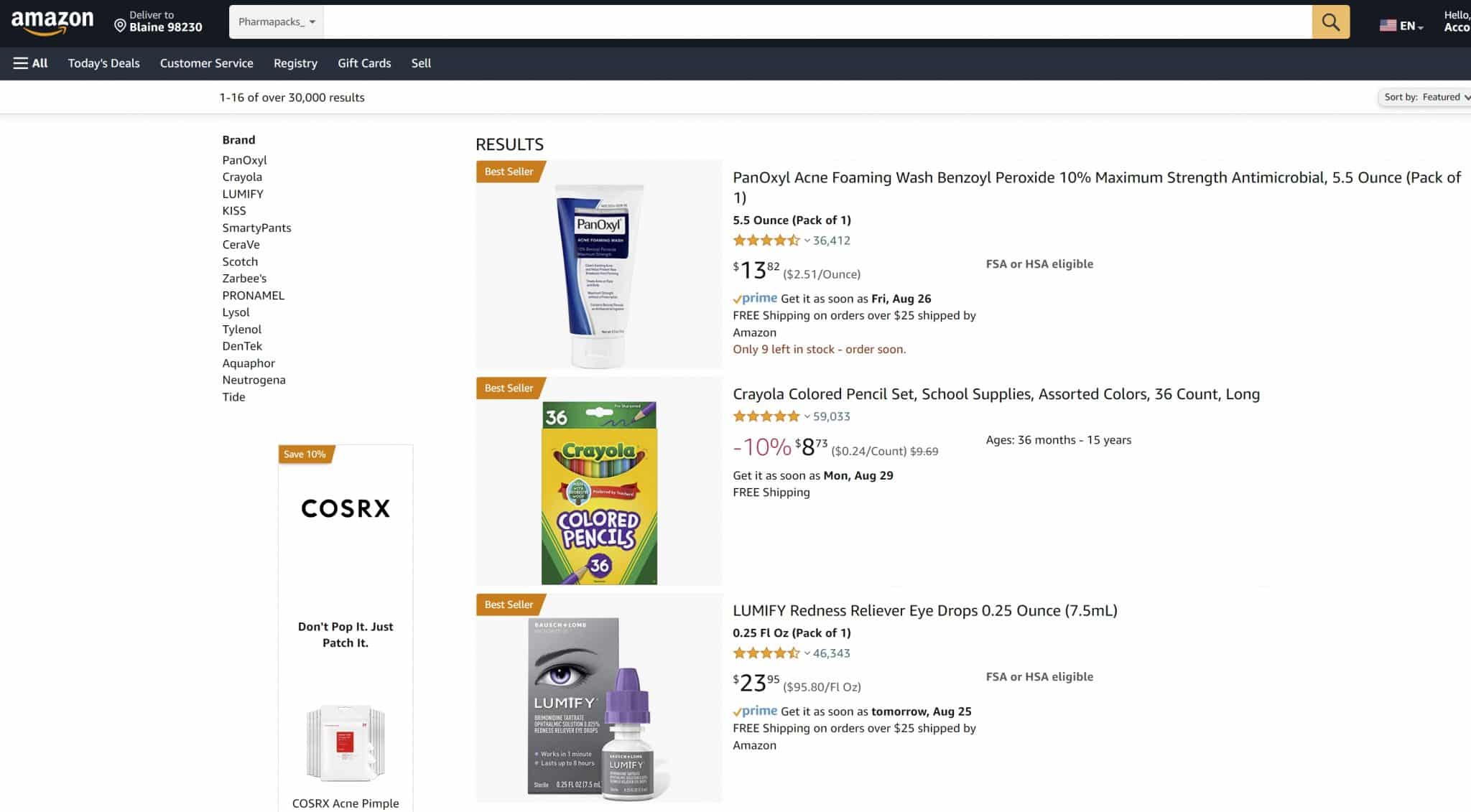Expand the EN language selector
The width and height of the screenshot is (1471, 812).
pos(1411,26)
